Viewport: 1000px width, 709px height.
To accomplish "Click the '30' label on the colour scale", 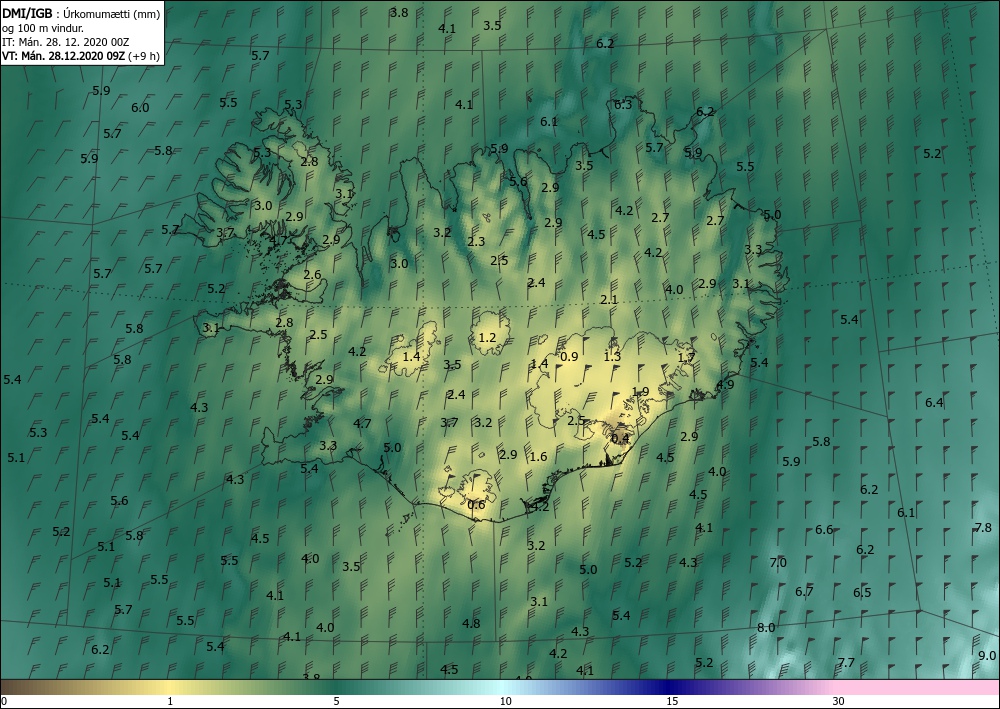I will coord(839,702).
